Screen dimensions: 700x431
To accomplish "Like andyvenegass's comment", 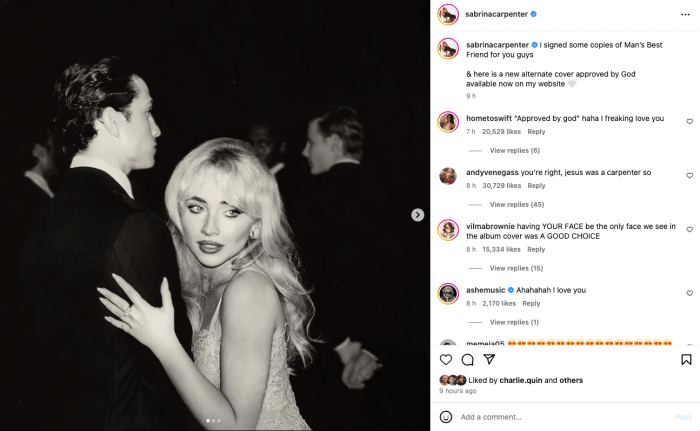I will point(689,176).
